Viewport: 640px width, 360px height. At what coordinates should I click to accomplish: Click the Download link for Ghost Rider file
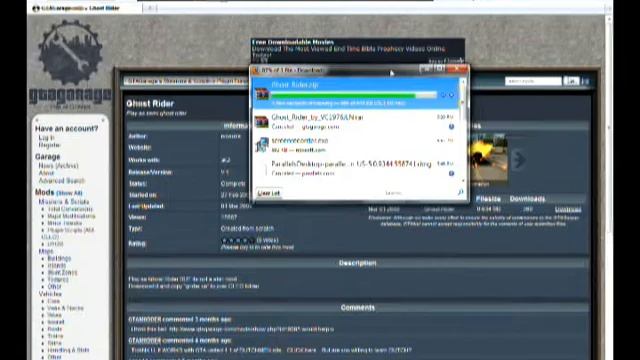[568, 209]
